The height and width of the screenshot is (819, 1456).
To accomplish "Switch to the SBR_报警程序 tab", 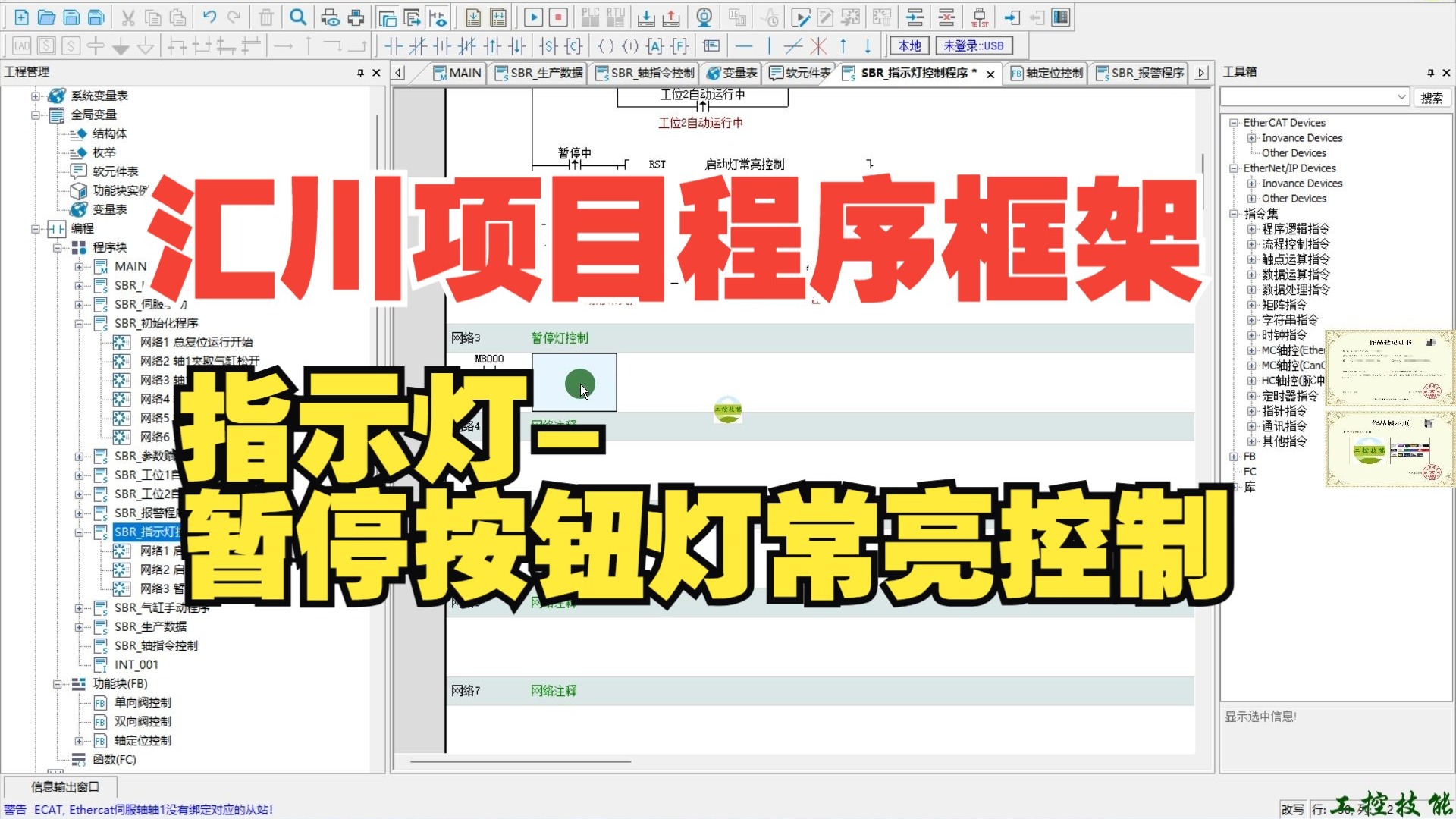I will (1140, 73).
